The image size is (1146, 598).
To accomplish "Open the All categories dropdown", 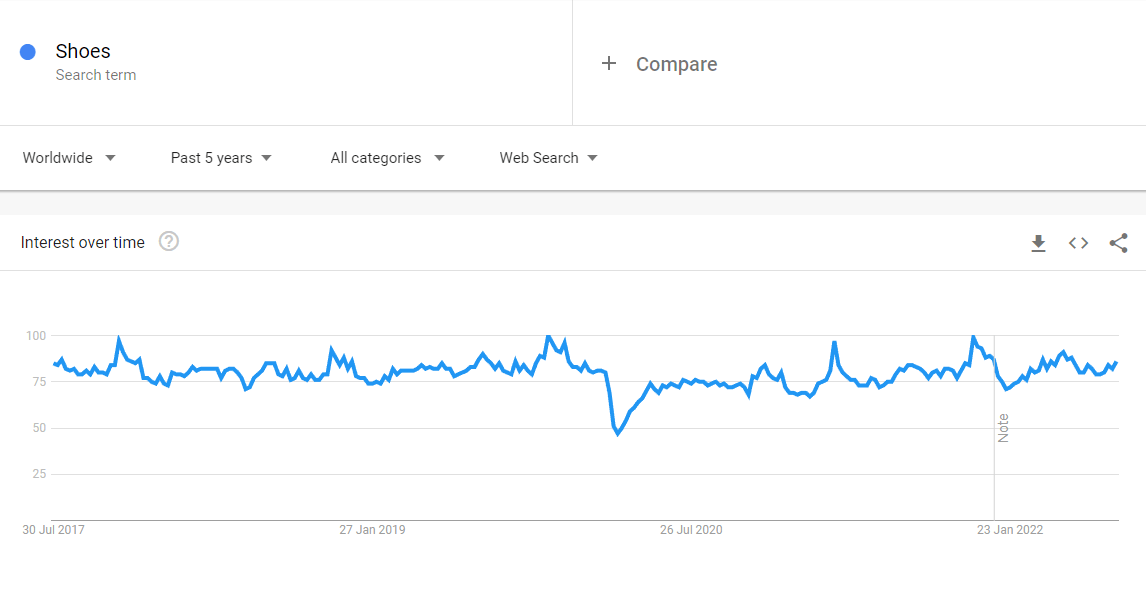I will pos(387,158).
